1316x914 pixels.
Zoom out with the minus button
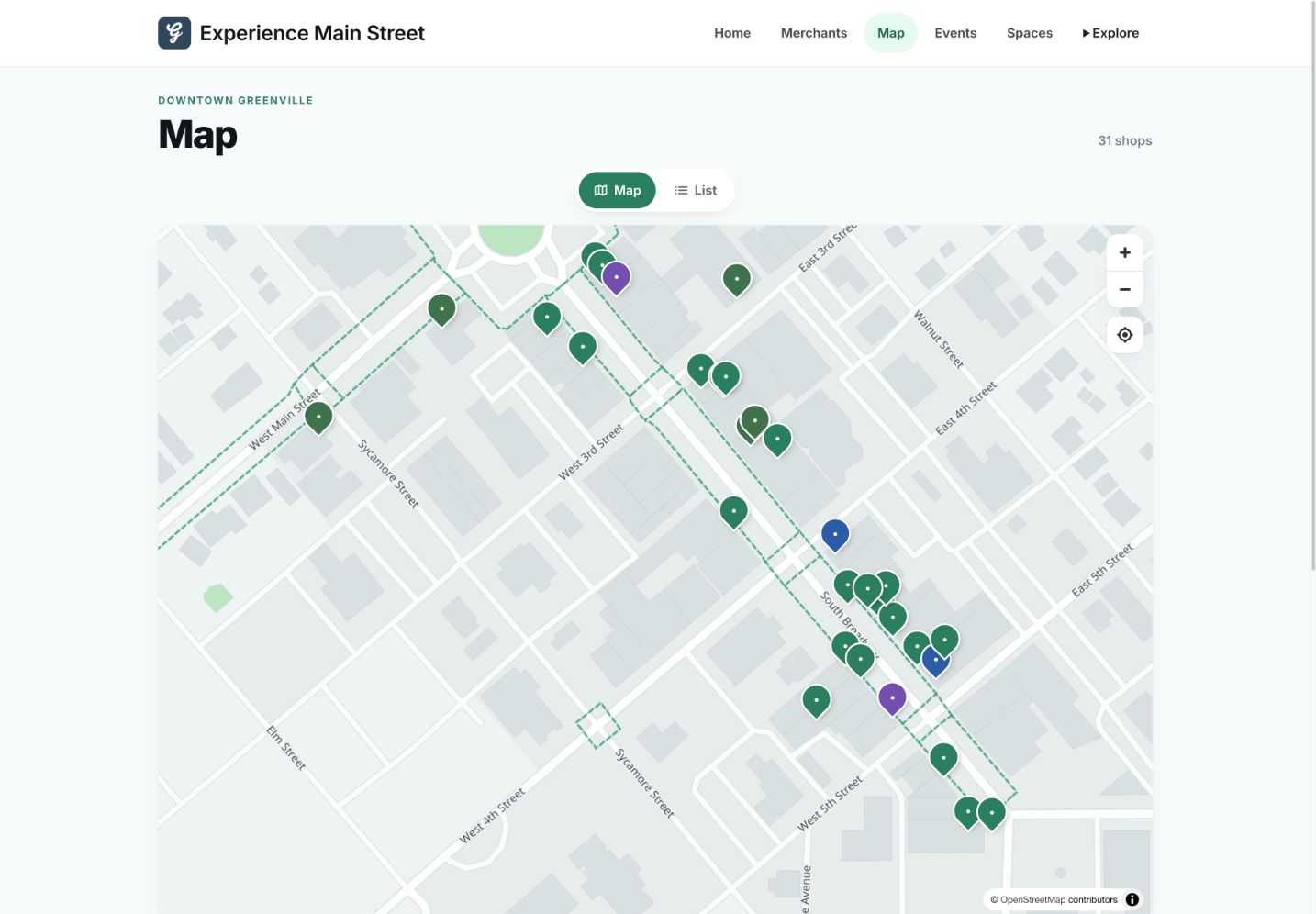tap(1125, 289)
